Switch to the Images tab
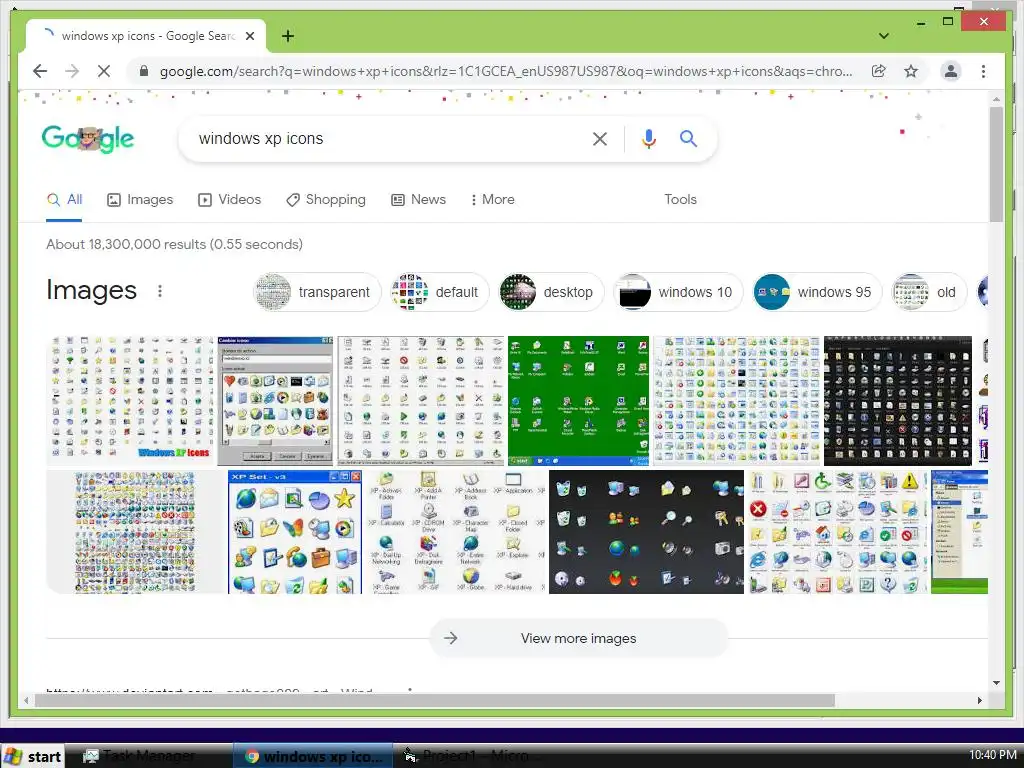Viewport: 1024px width, 768px height. tap(140, 200)
